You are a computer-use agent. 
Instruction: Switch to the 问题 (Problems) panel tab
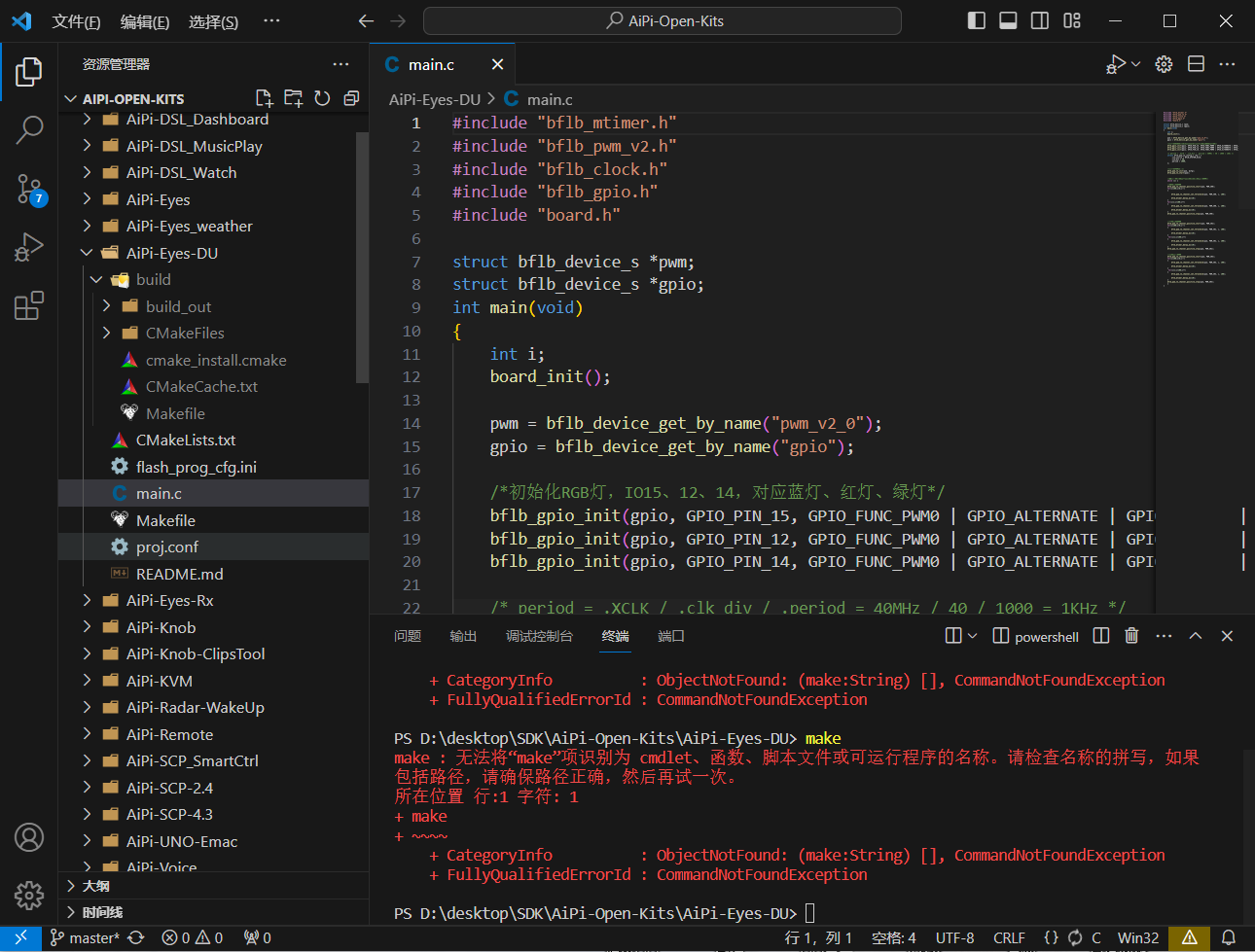point(408,636)
